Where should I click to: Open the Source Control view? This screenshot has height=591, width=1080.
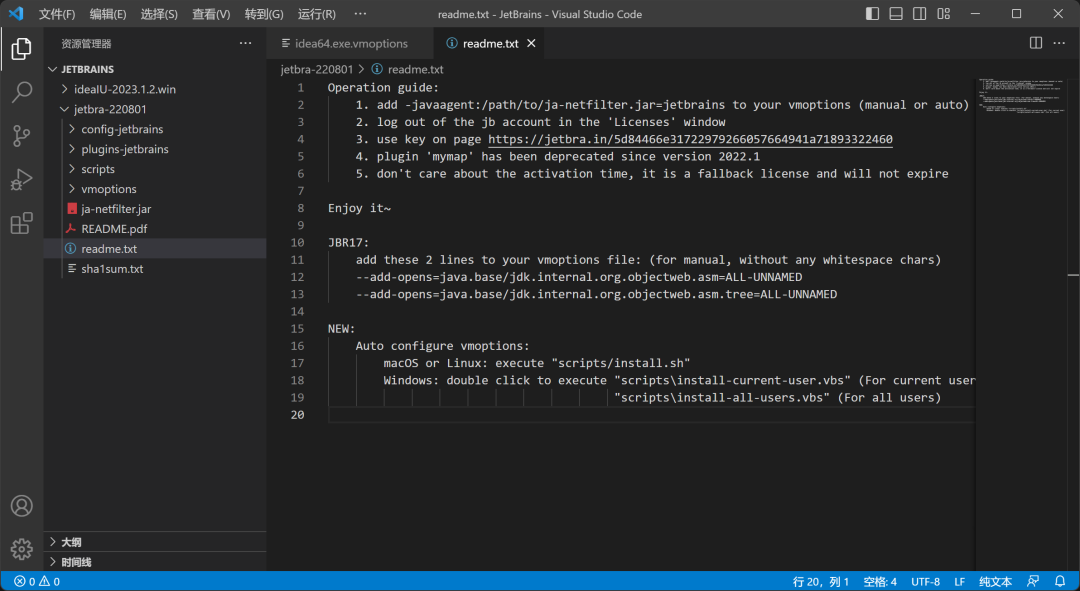(x=21, y=136)
